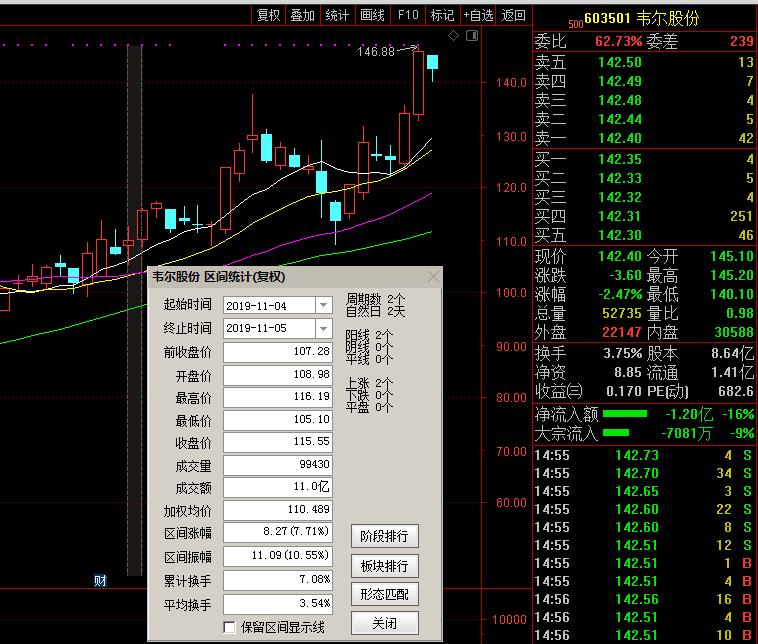Viewport: 758px width, 644px height.
Task: Click the 买一 row price 142.35
Action: coord(620,160)
